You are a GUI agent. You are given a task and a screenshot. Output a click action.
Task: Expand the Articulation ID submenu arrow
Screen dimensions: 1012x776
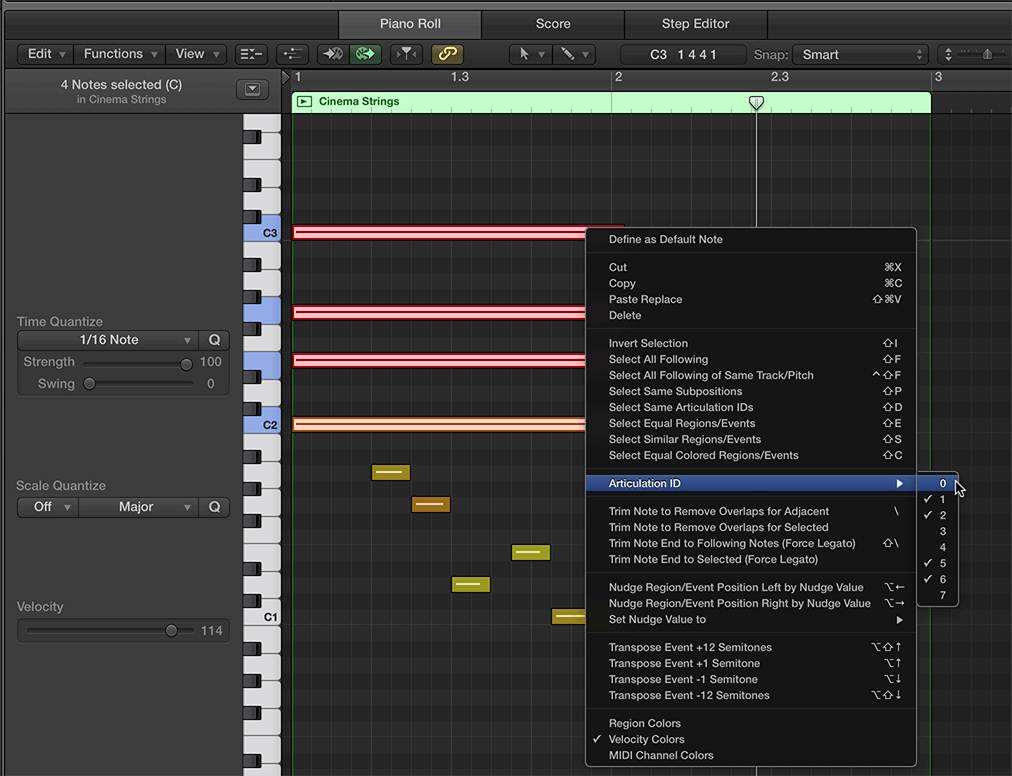click(899, 484)
